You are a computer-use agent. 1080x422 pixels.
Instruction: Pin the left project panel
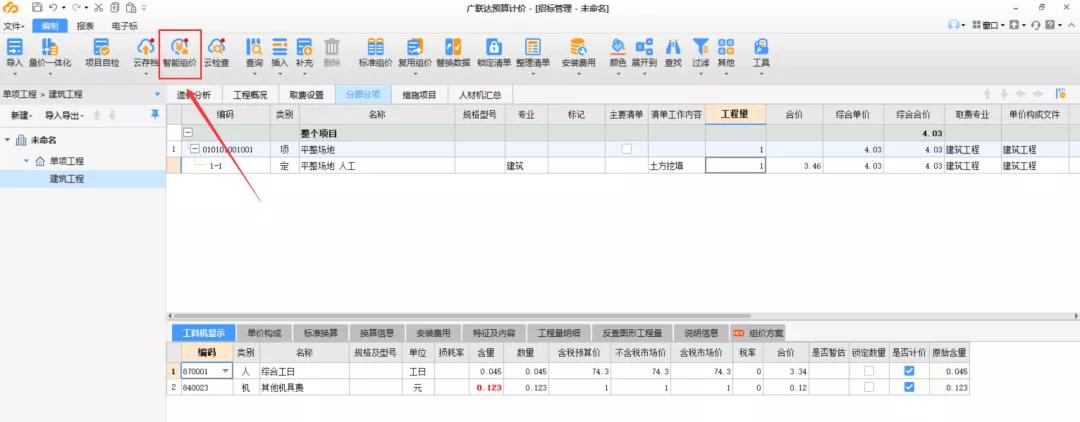tap(155, 114)
